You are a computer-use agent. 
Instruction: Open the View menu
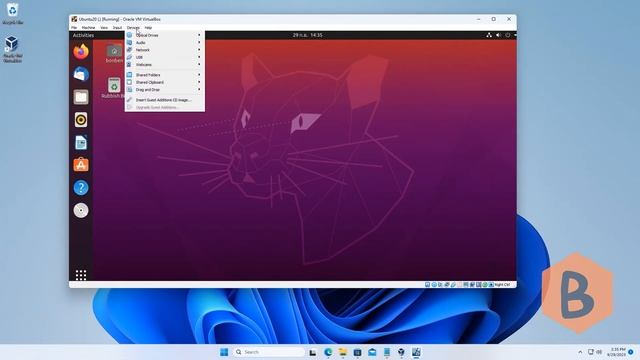104,28
